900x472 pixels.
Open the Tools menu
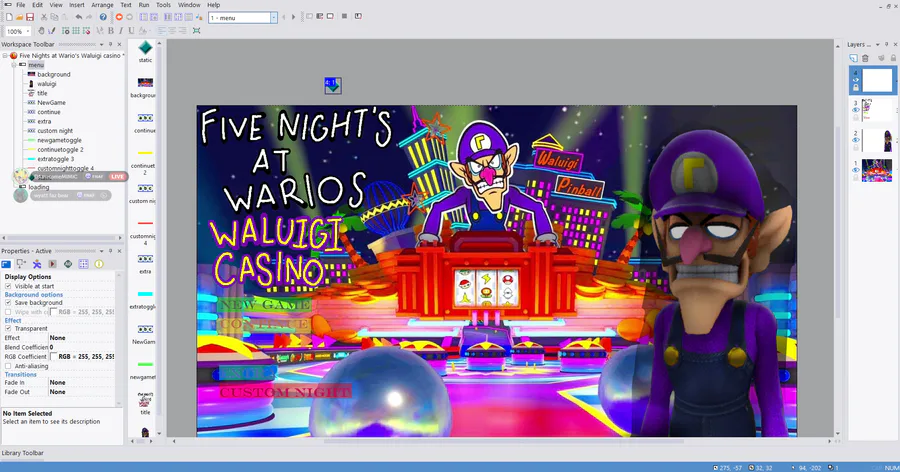pyautogui.click(x=164, y=5)
